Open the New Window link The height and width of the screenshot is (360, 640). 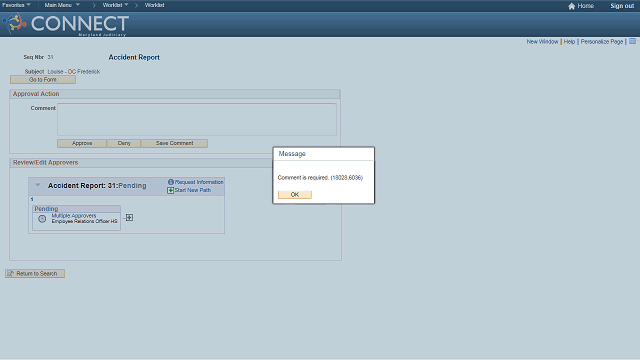click(542, 42)
